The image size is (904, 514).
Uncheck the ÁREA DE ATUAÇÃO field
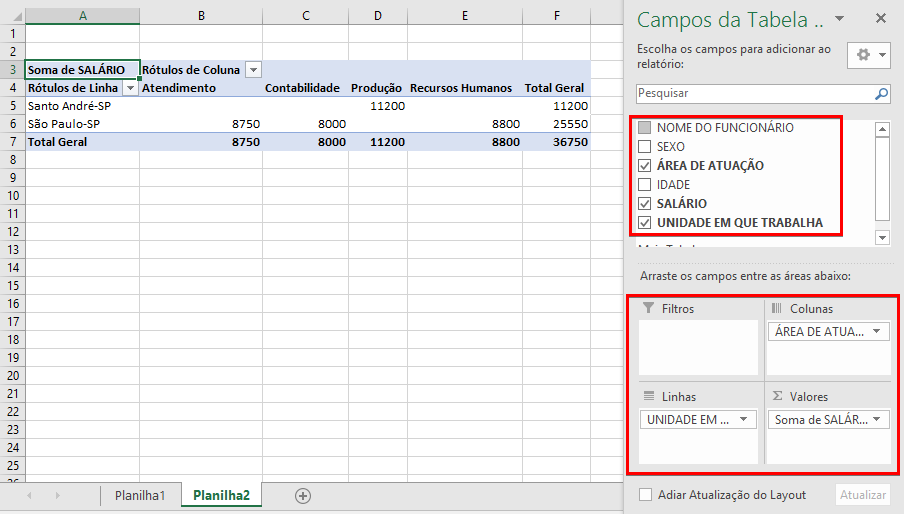645,166
